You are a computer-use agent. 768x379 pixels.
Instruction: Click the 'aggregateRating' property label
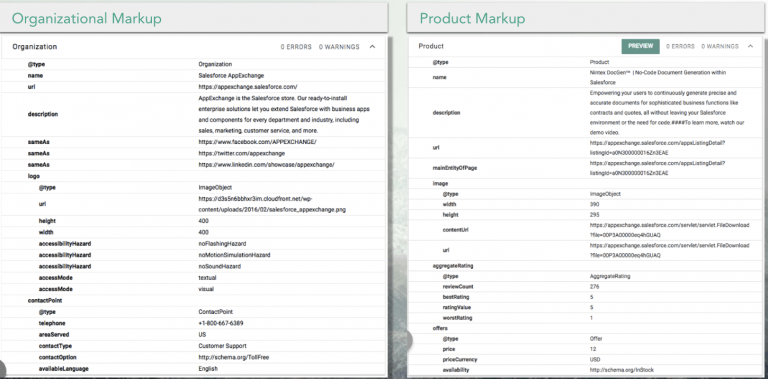(x=453, y=266)
